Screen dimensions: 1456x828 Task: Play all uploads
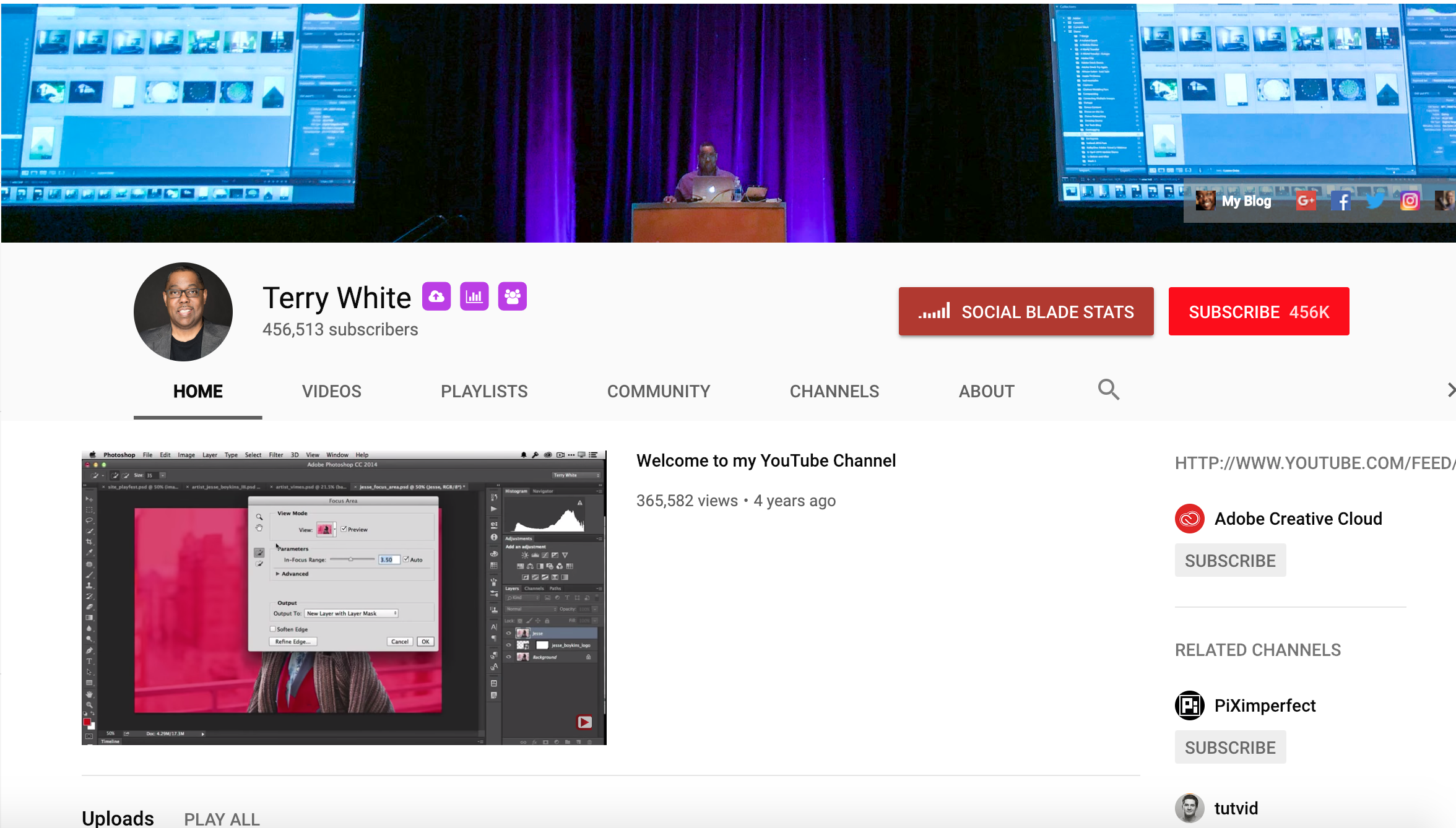tap(222, 819)
